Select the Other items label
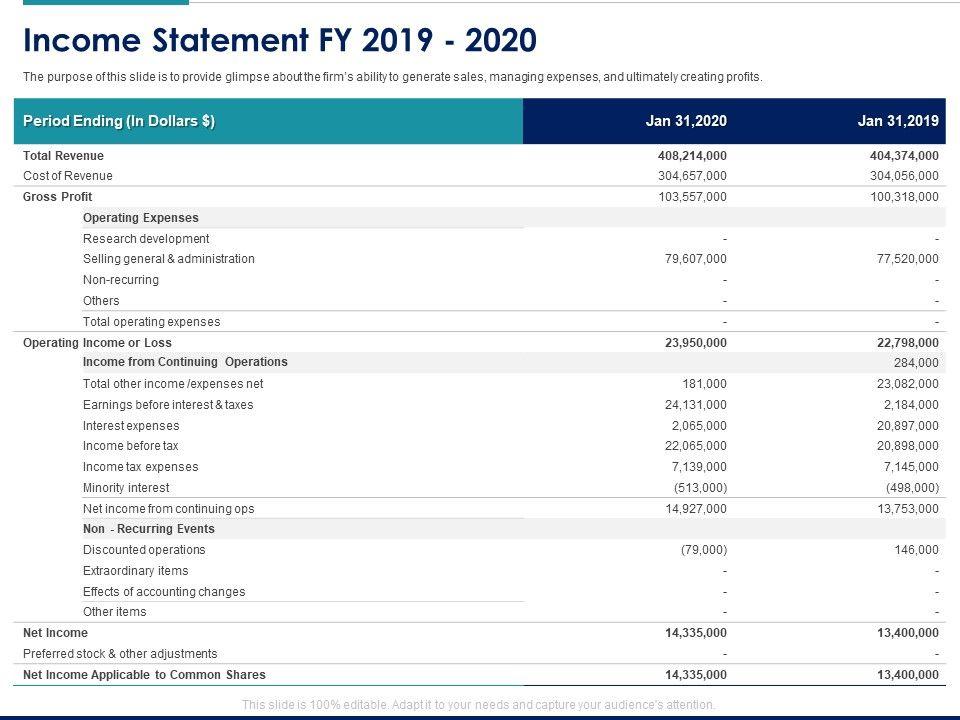Screen dimensions: 960x720 pyautogui.click(x=114, y=612)
